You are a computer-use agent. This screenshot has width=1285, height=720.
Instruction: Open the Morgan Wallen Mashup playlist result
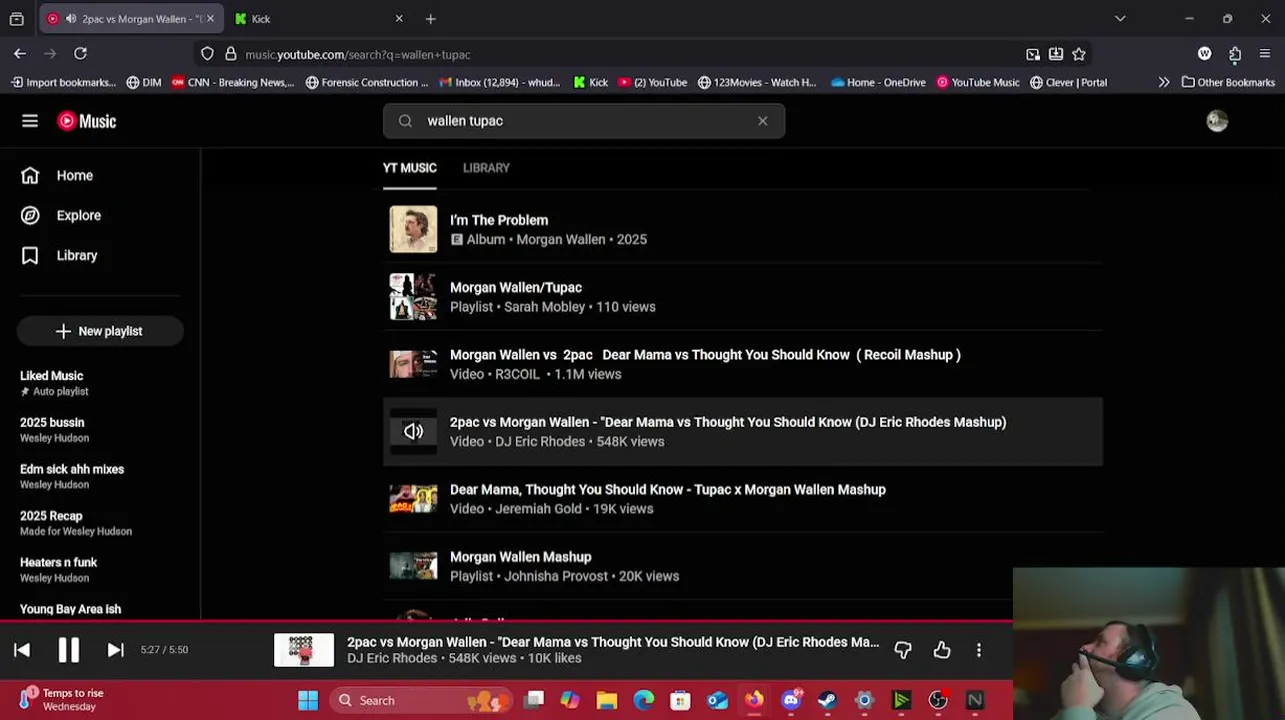pos(743,566)
